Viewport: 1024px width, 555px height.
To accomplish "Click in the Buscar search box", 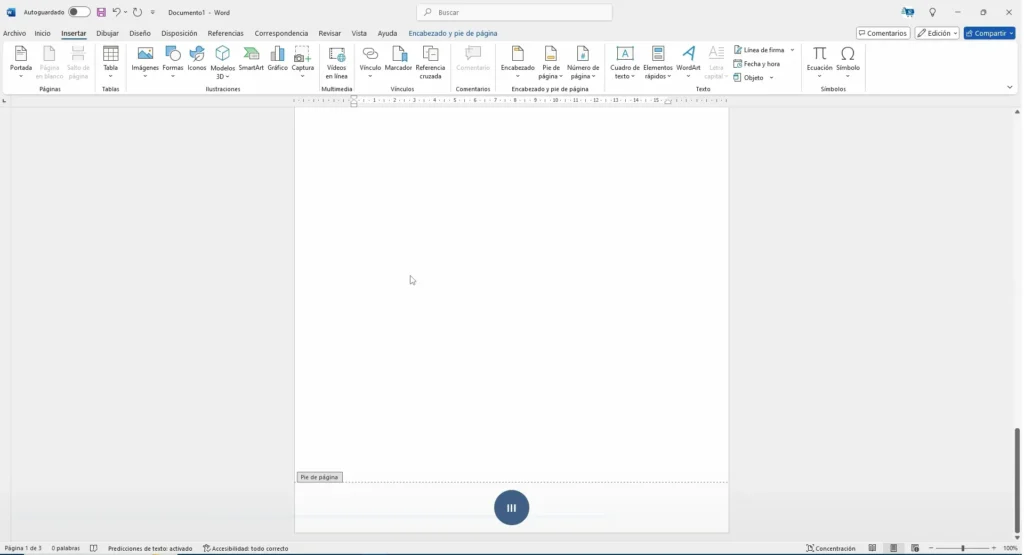I will [x=515, y=12].
